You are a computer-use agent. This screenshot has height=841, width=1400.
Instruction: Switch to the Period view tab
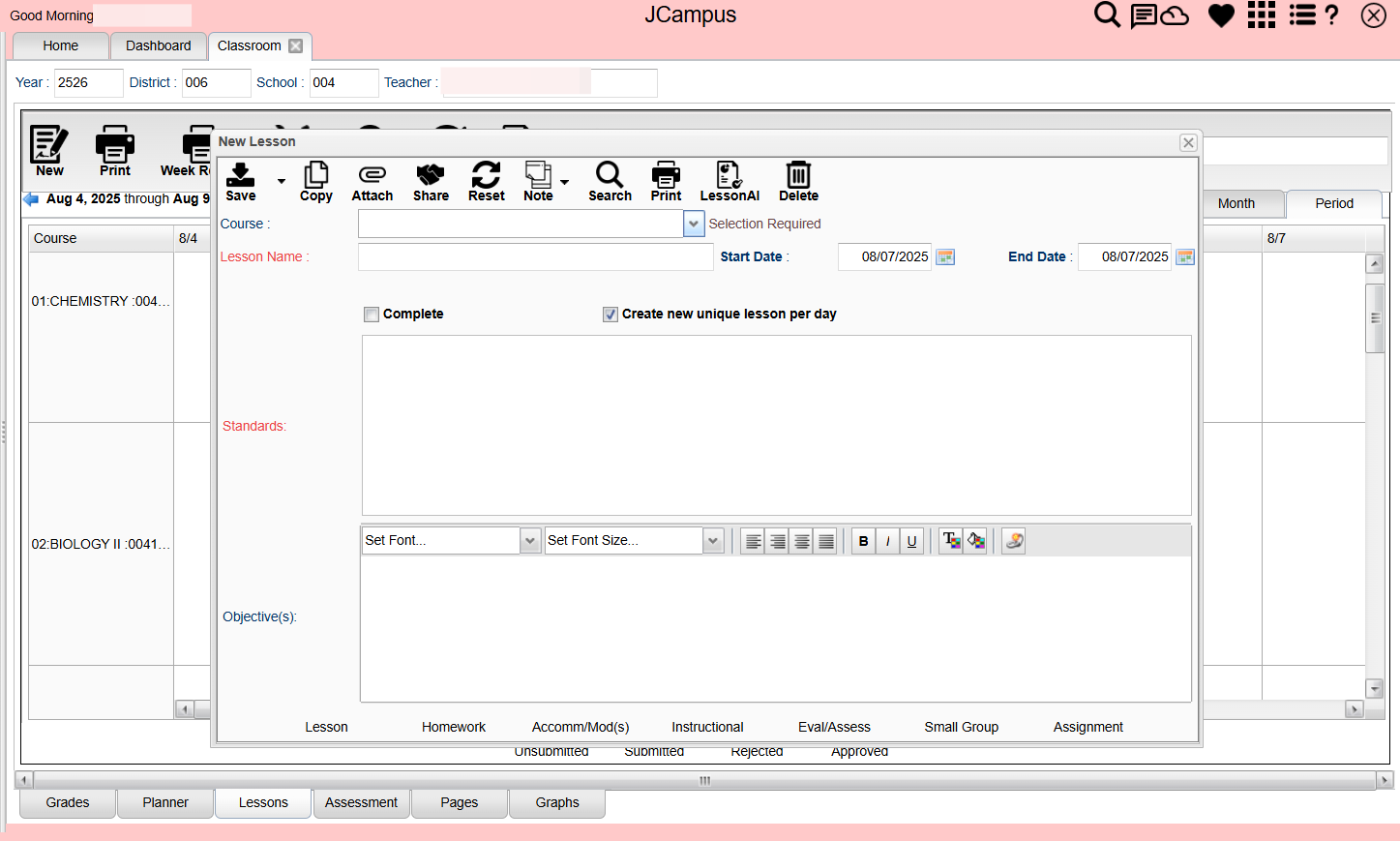[x=1334, y=203]
